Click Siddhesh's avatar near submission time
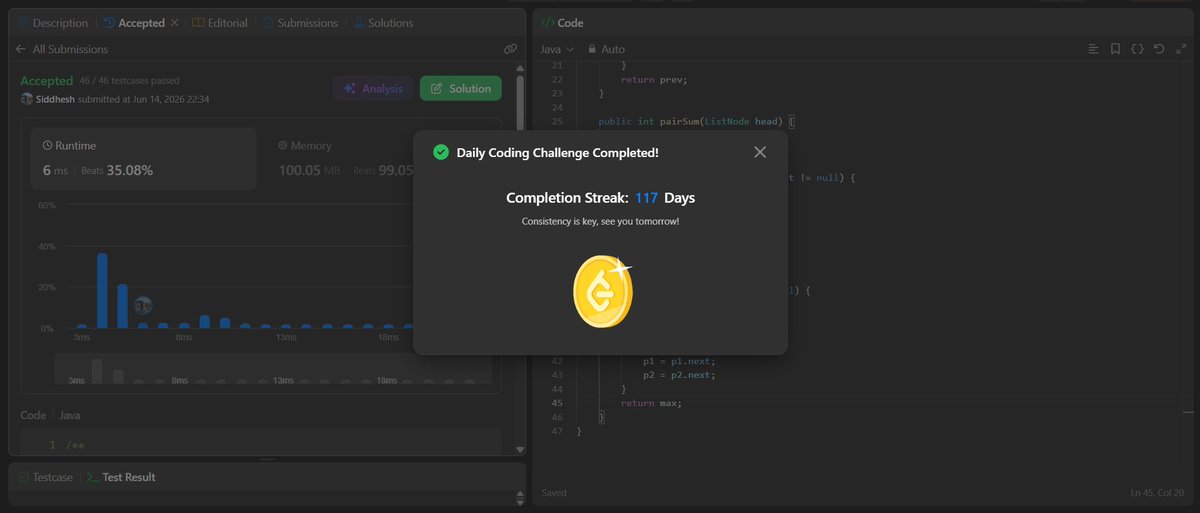This screenshot has width=1200, height=513. [27, 99]
